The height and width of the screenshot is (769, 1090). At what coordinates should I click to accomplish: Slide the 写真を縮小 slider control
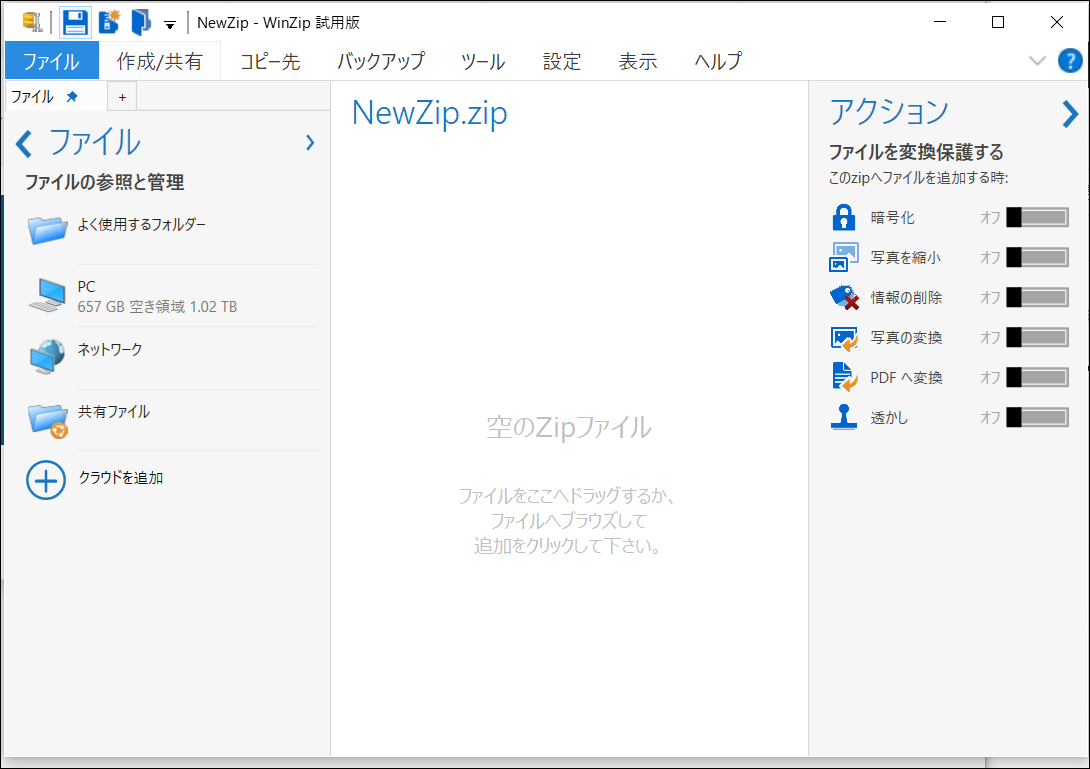[x=1037, y=257]
